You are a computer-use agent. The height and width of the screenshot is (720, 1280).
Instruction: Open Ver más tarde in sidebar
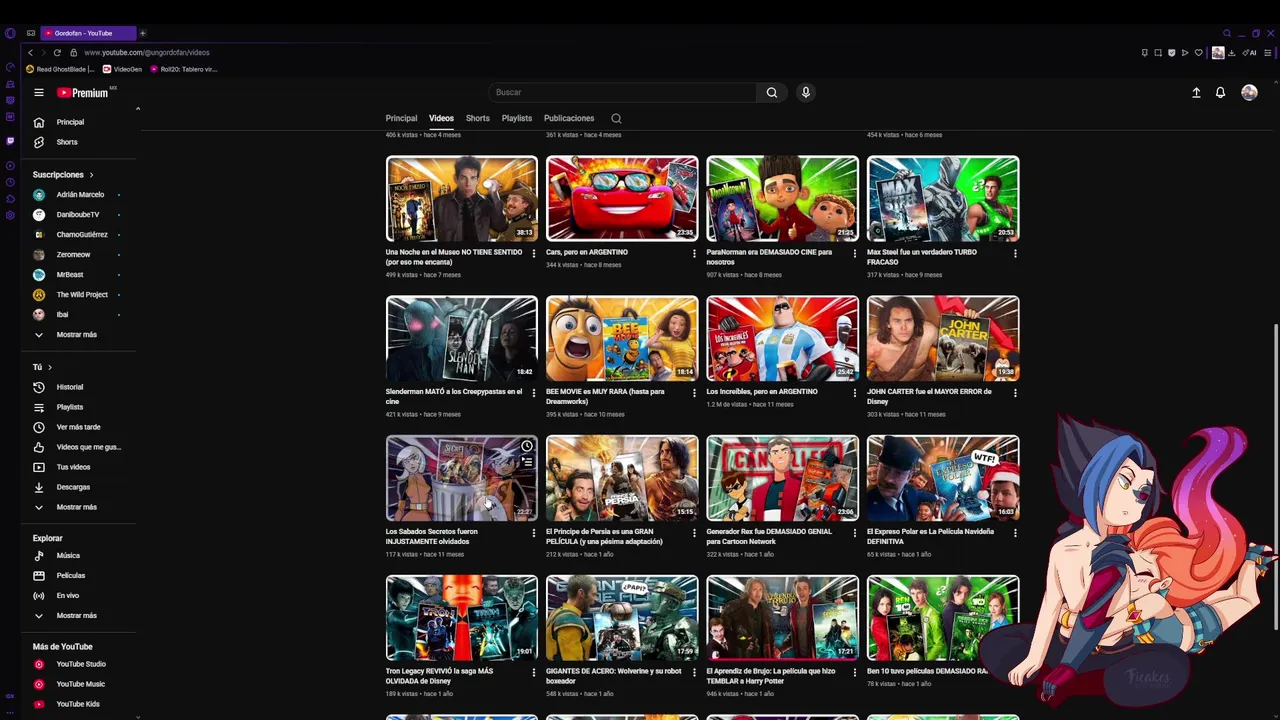78,427
